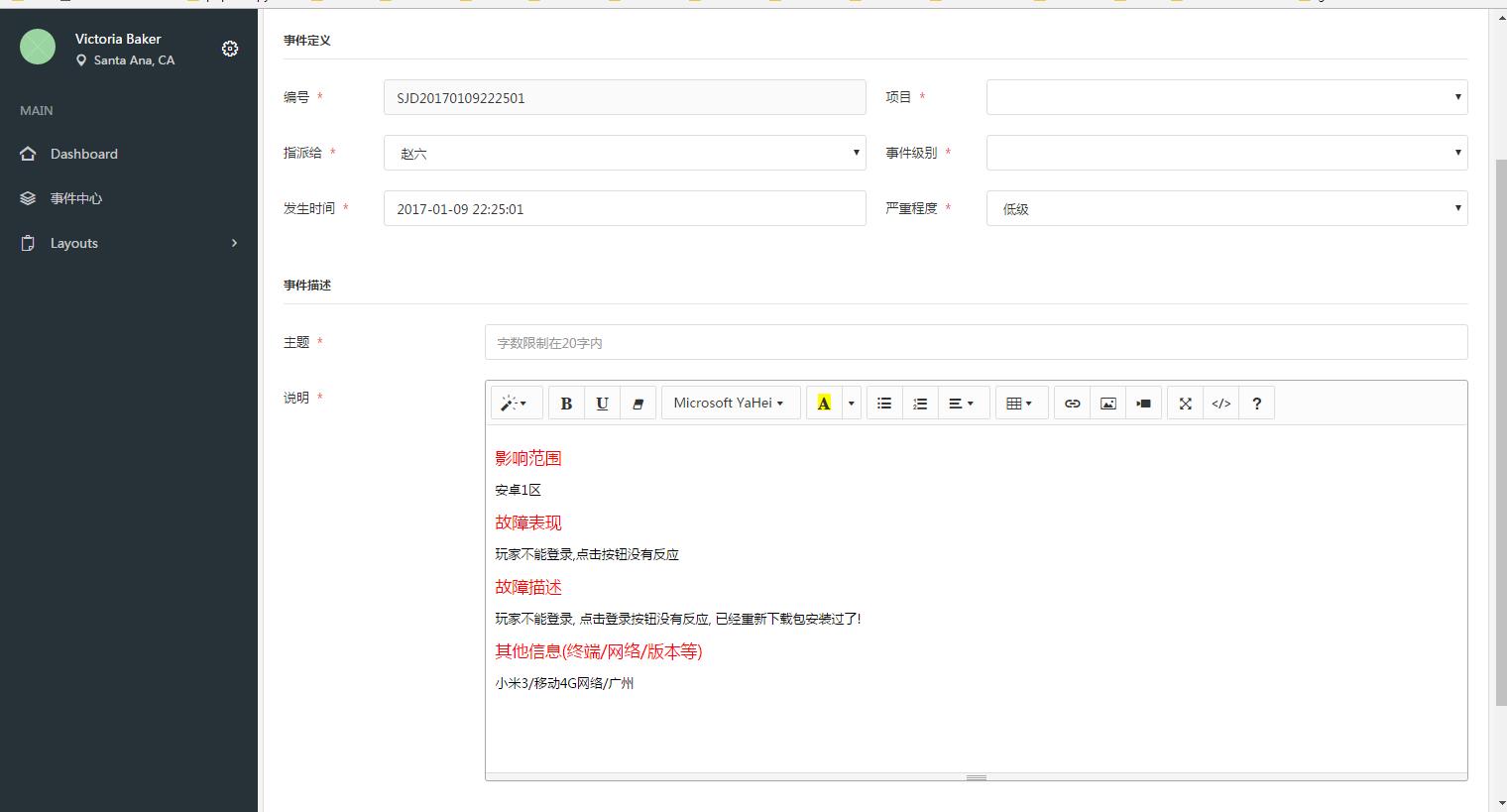This screenshot has width=1507, height=812.
Task: Open the magic wand style menu
Action: (x=516, y=403)
